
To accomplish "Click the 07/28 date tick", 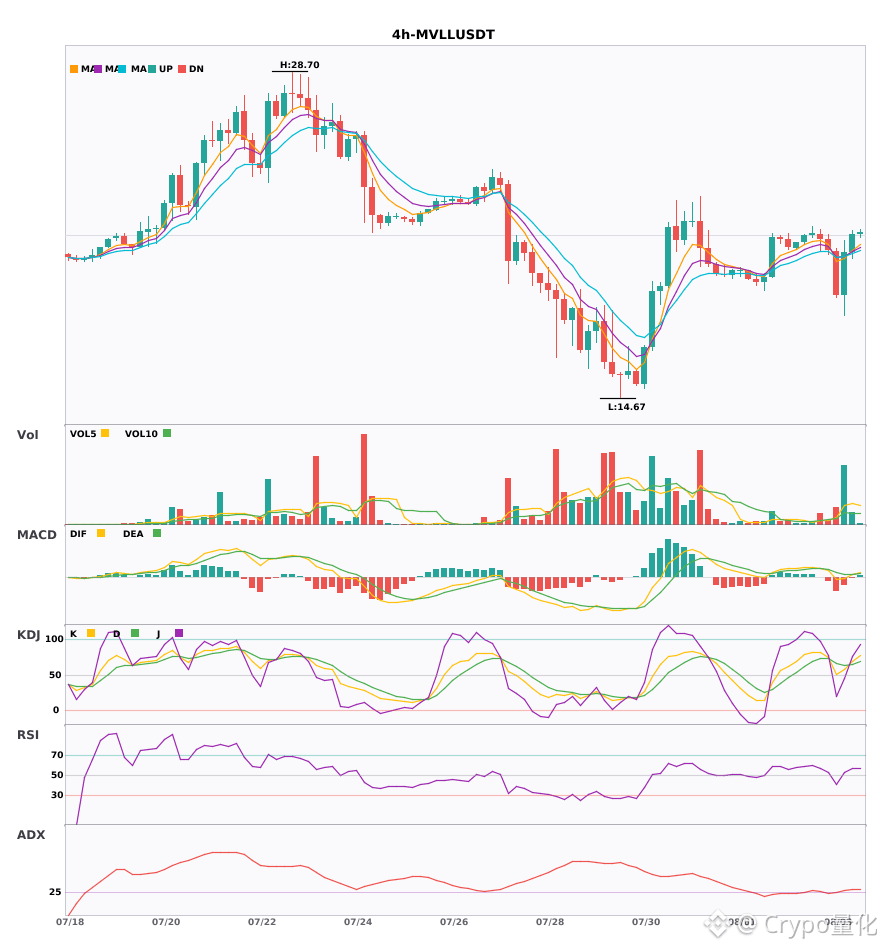I will (x=550, y=922).
